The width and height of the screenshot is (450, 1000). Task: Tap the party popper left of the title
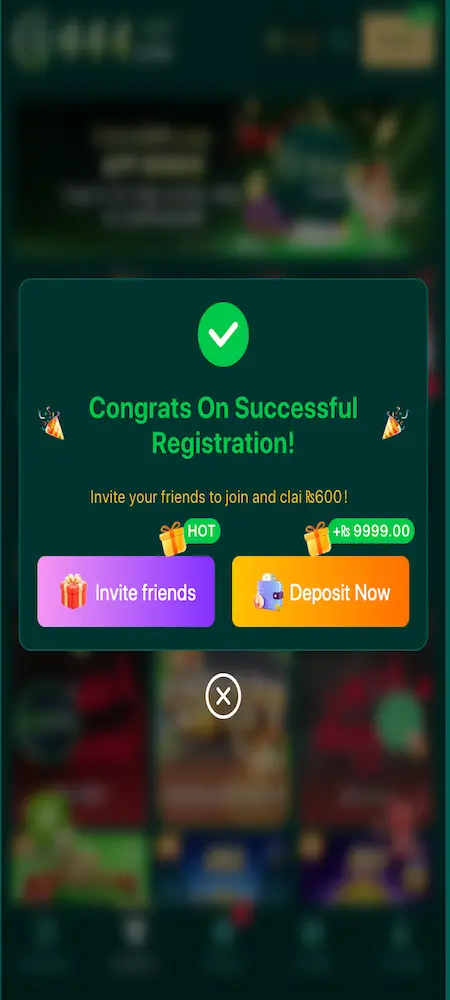52,424
